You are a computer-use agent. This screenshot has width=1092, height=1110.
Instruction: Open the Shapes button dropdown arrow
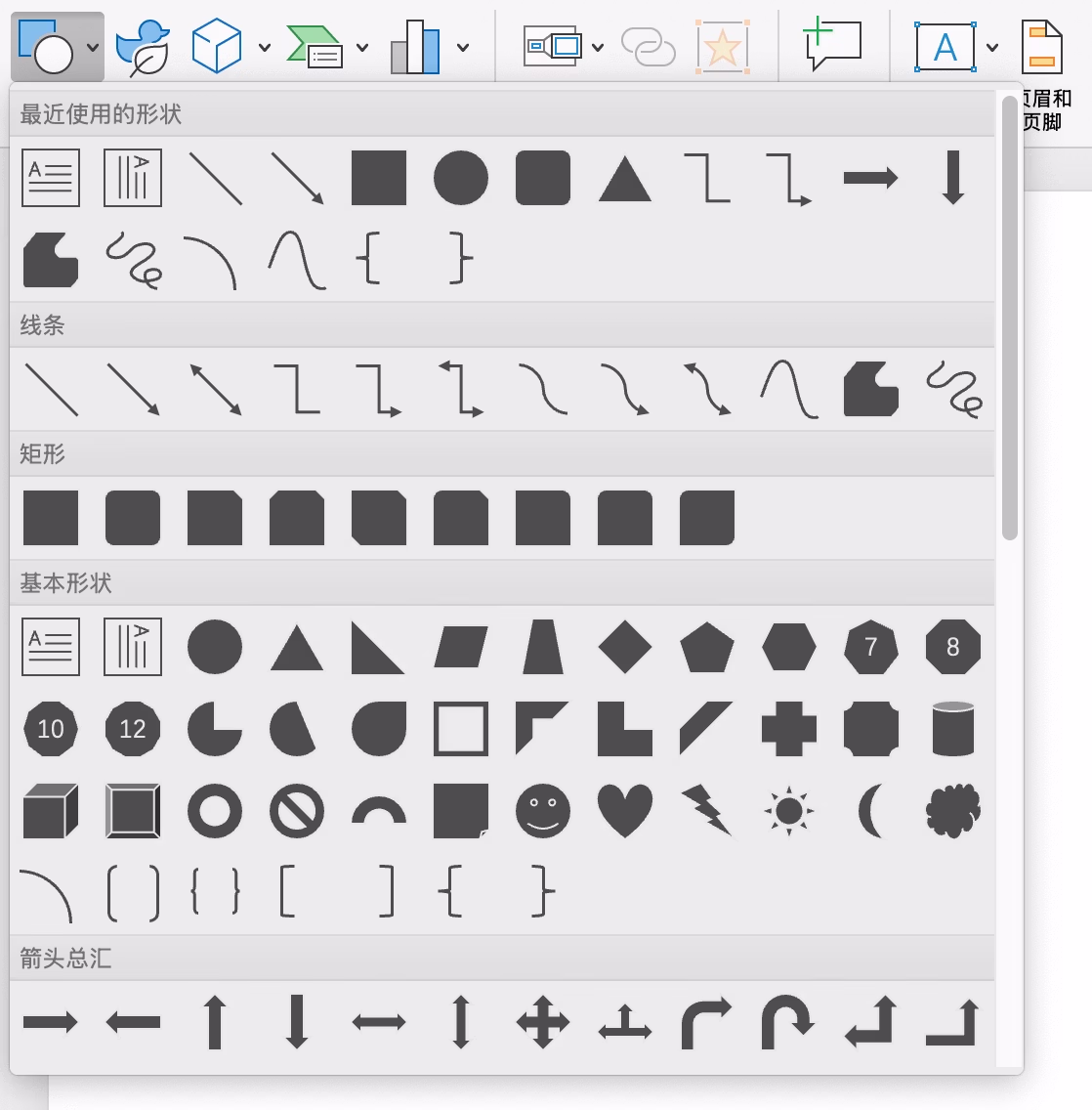92,47
